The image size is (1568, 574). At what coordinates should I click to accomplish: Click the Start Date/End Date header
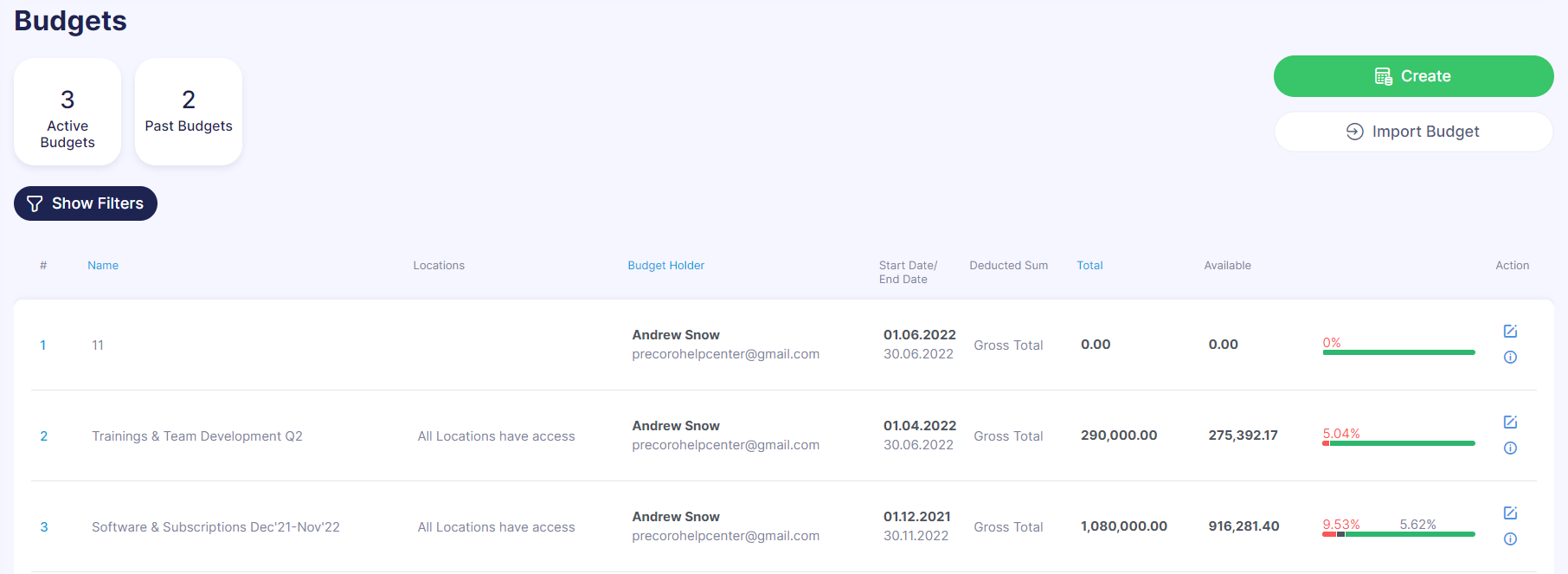(908, 273)
